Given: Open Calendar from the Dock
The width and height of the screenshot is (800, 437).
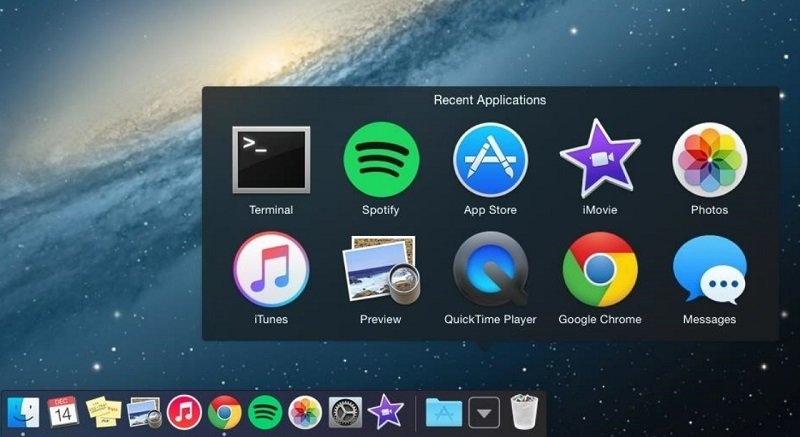Looking at the screenshot, I should click(x=63, y=411).
